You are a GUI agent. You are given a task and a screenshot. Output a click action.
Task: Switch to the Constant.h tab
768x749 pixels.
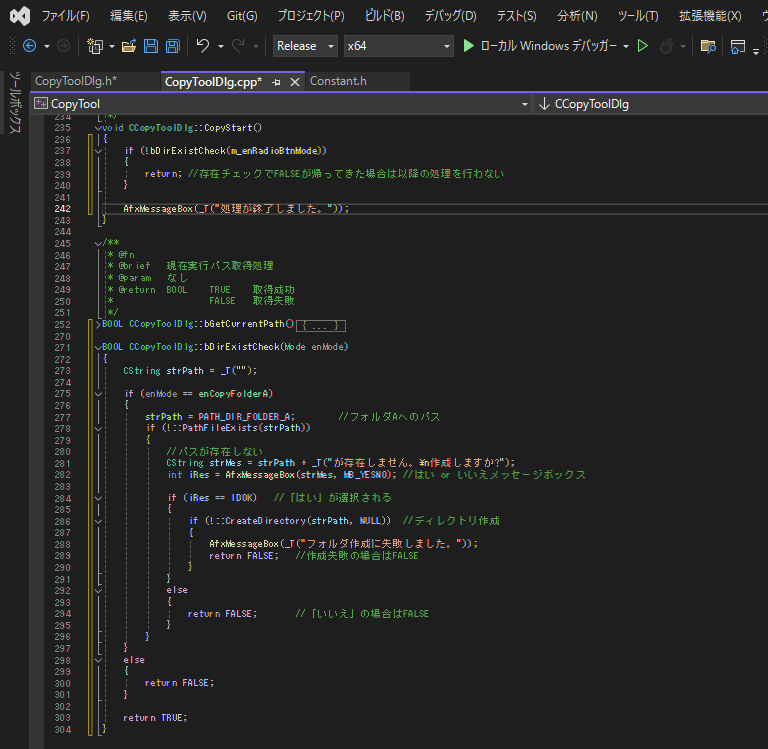click(339, 82)
